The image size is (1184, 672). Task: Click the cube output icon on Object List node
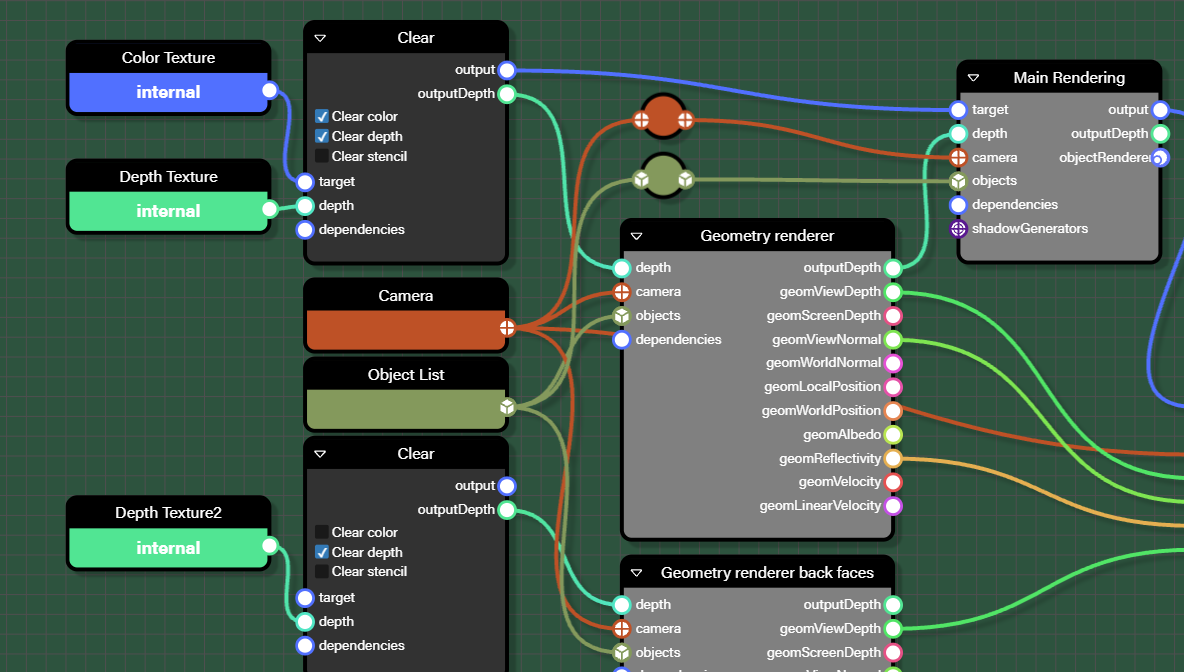[x=507, y=407]
